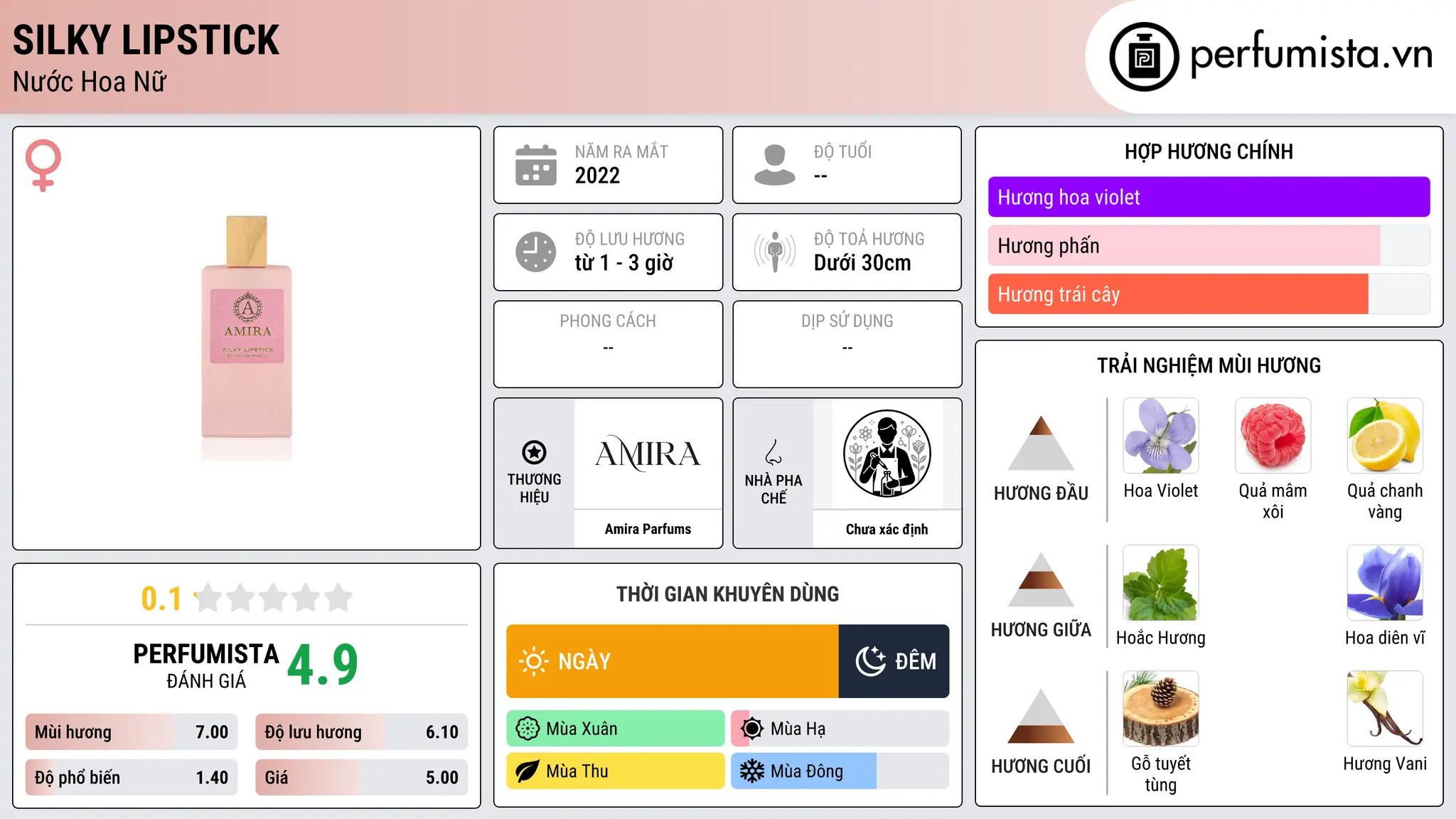Click the launch year value 2022
Image resolution: width=1456 pixels, height=819 pixels.
click(597, 176)
